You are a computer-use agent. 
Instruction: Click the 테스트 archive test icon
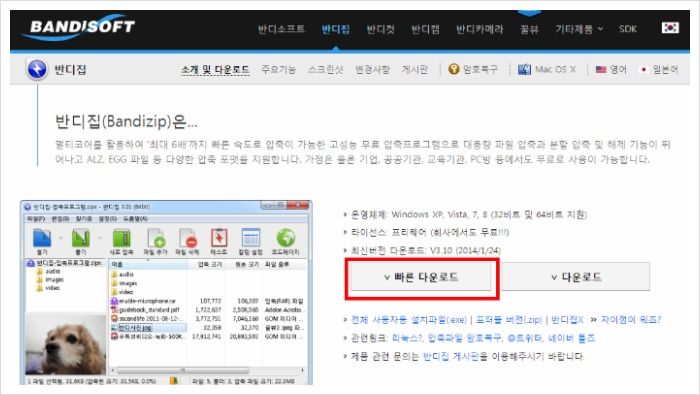[219, 238]
